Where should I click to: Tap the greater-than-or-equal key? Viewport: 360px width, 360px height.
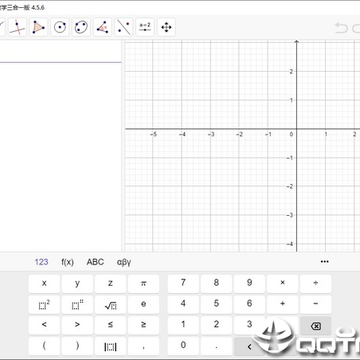[143, 325]
